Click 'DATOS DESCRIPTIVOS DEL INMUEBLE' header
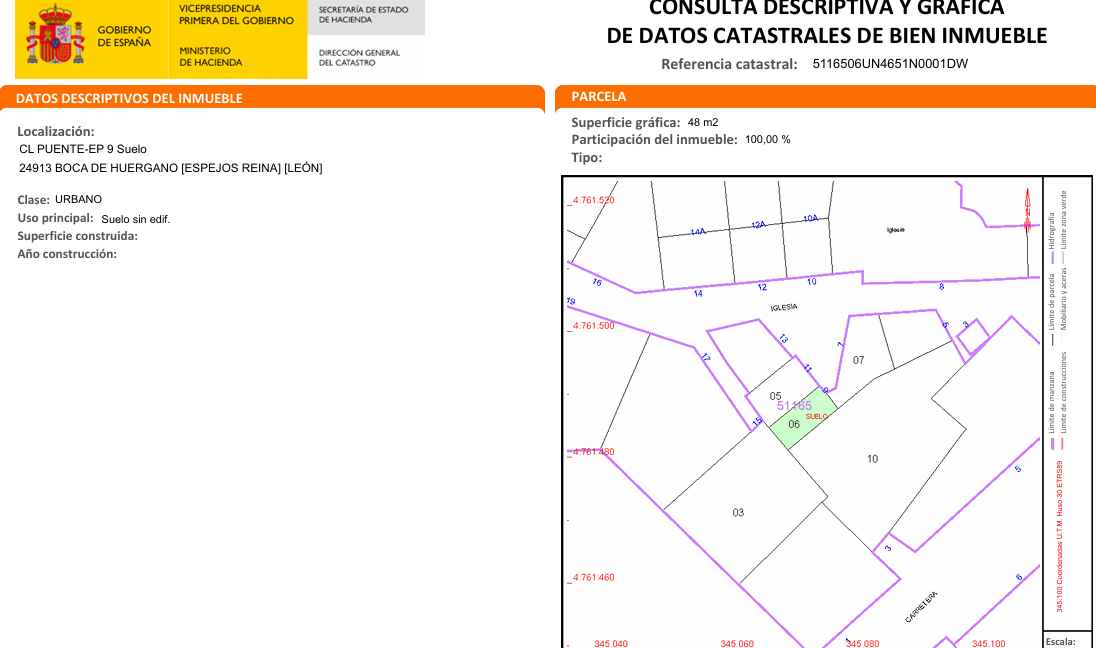This screenshot has height=648, width=1096. [129, 99]
